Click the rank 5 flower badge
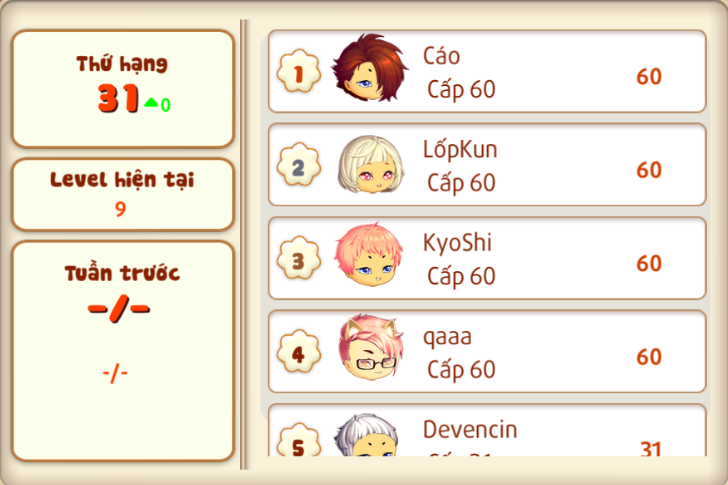The image size is (728, 485). pos(299,440)
